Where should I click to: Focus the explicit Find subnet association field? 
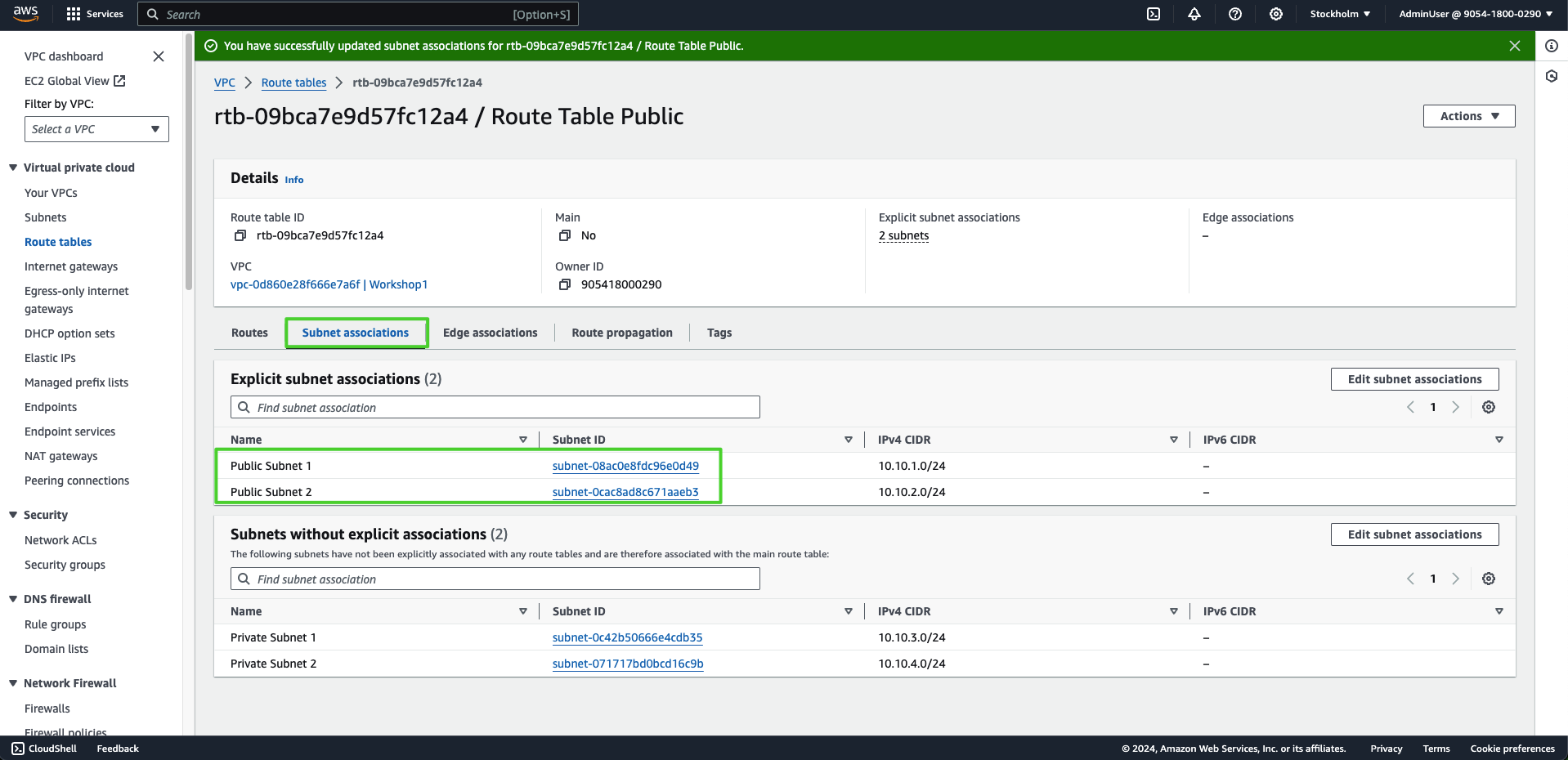tap(495, 407)
